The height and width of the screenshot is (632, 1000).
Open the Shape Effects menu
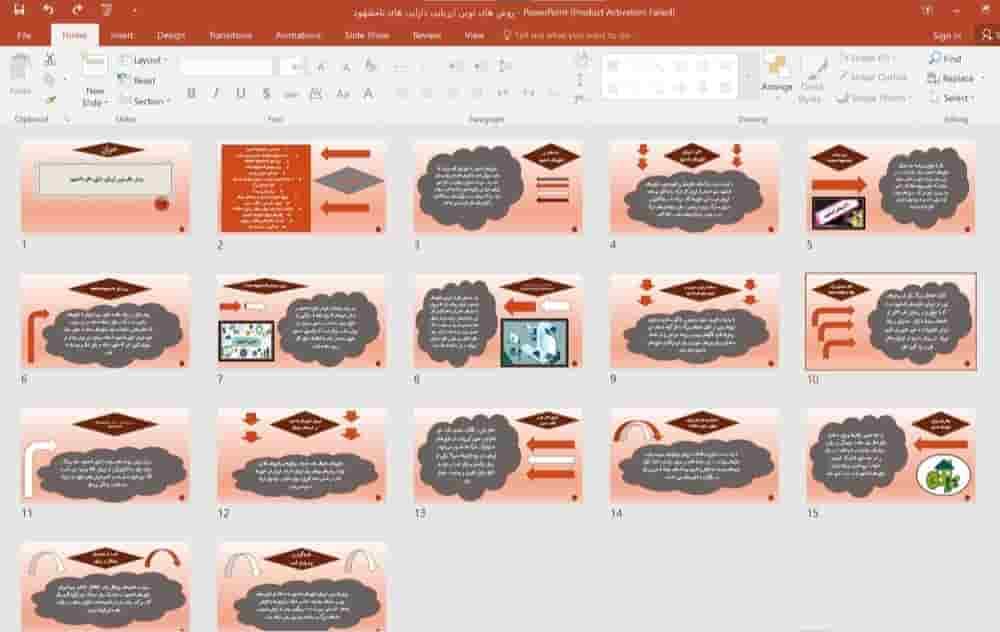click(x=875, y=98)
